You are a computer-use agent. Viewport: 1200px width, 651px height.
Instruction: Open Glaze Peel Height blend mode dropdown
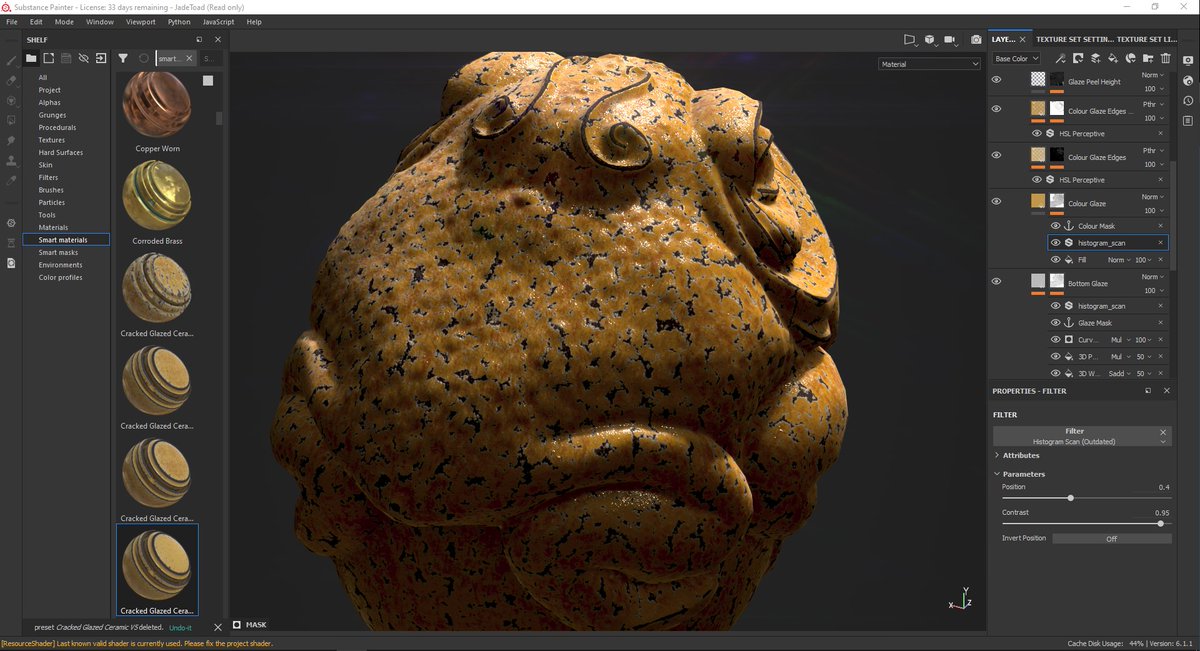pyautogui.click(x=1153, y=75)
